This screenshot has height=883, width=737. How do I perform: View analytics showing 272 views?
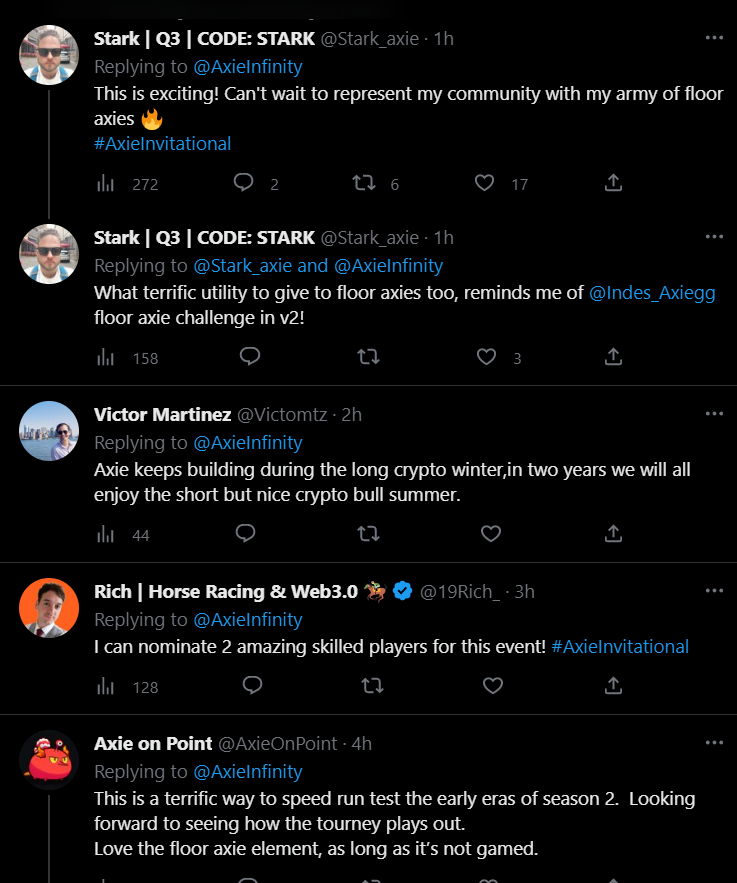127,184
